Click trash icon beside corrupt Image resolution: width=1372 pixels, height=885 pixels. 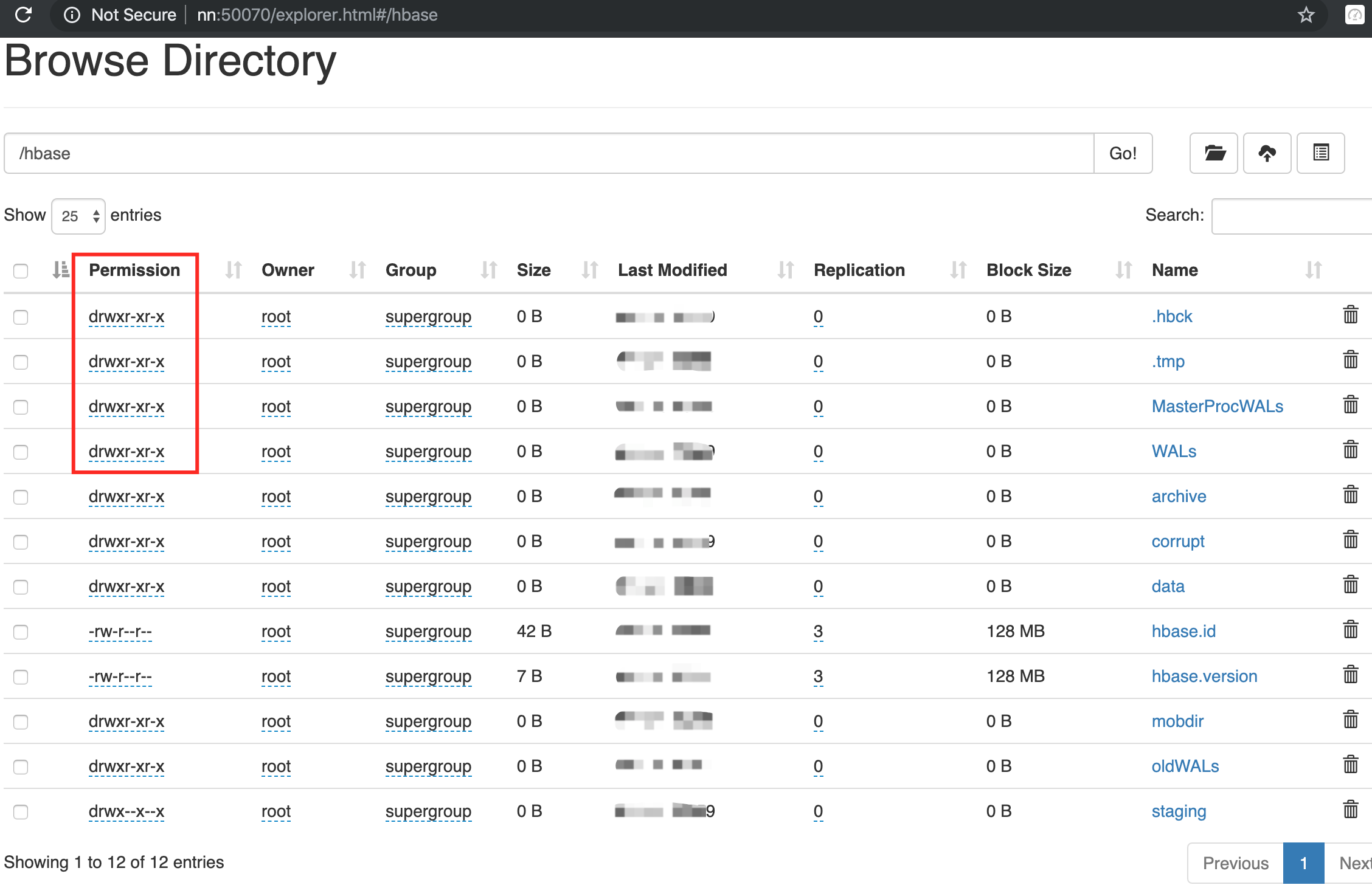1350,539
